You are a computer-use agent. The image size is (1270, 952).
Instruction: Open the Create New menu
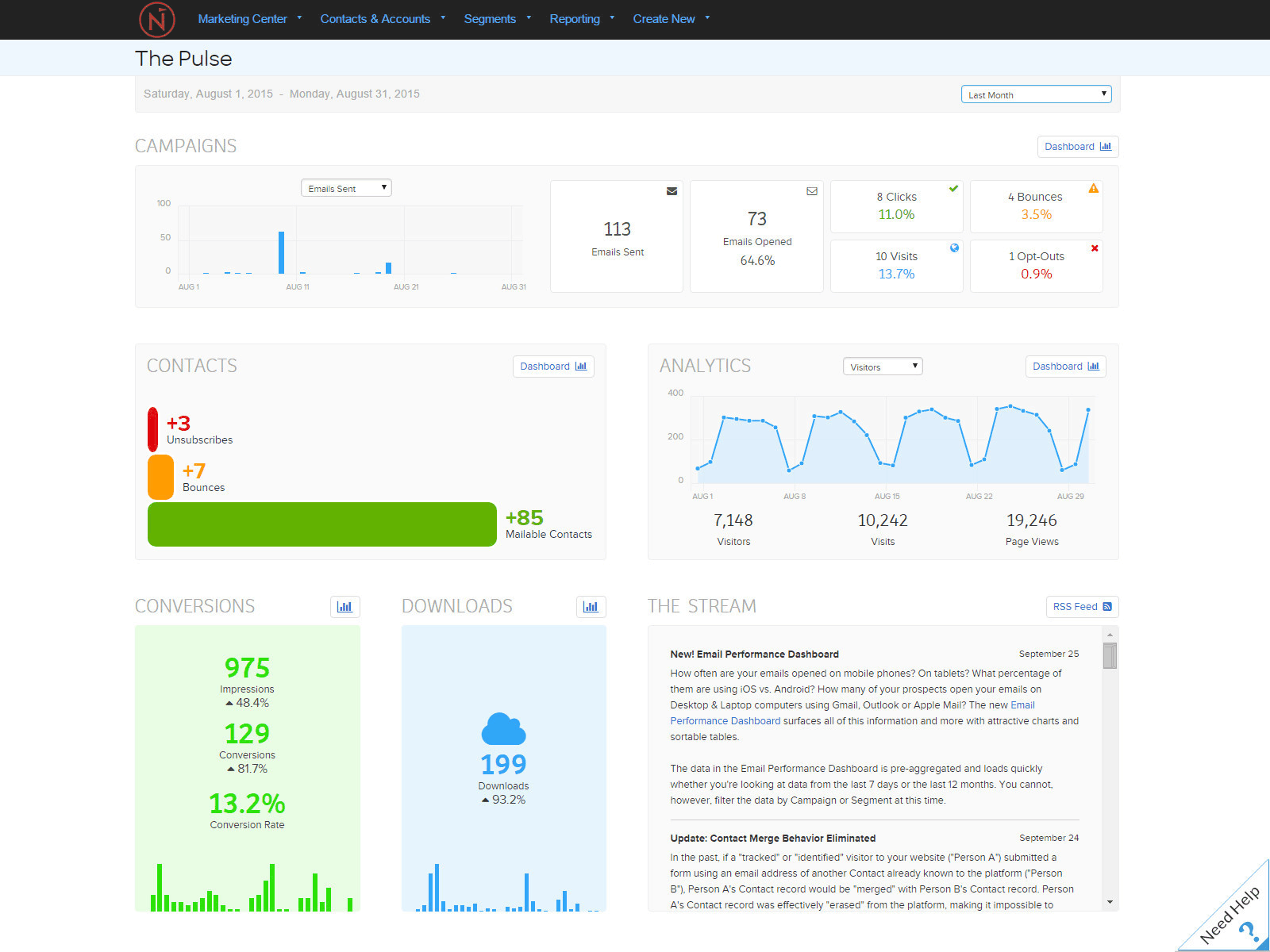(671, 19)
